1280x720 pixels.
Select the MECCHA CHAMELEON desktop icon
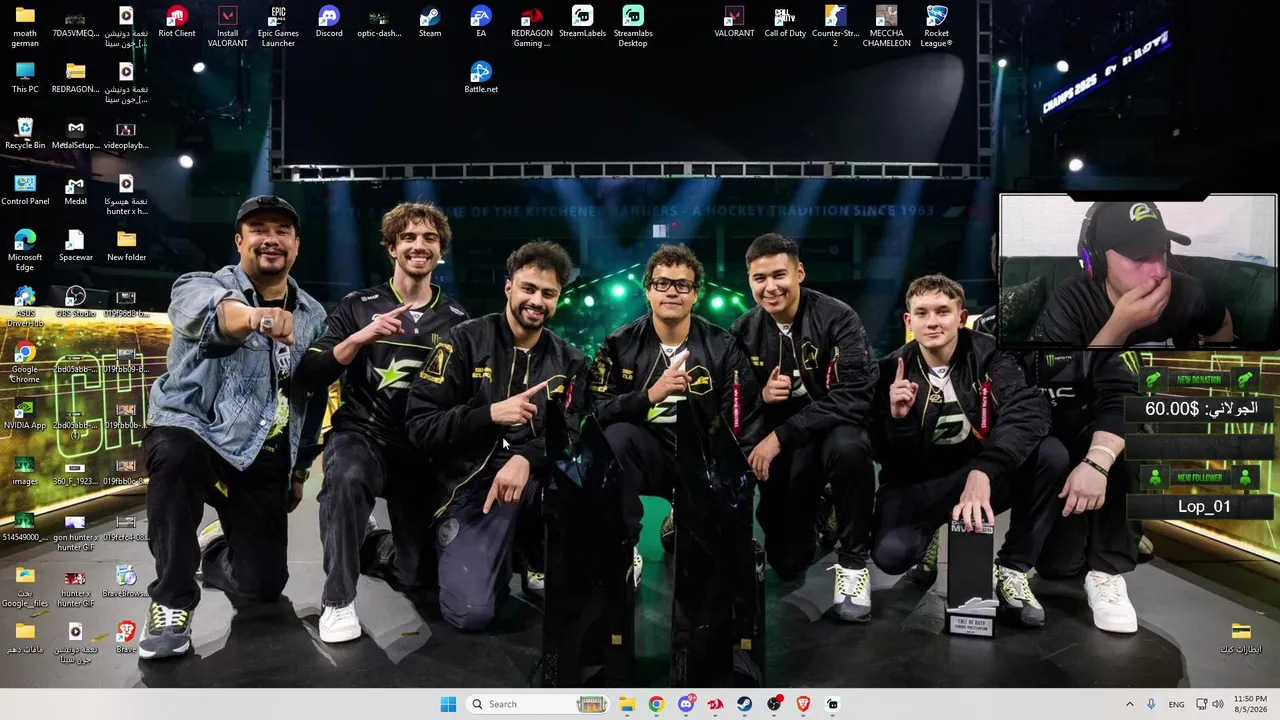click(x=886, y=27)
